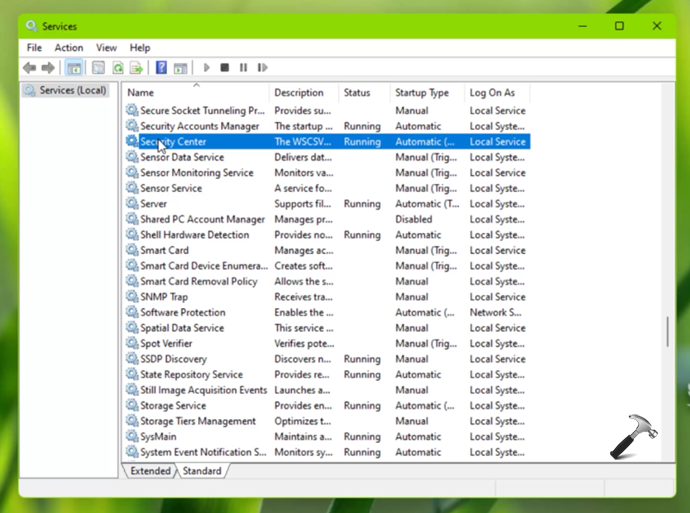This screenshot has height=513, width=690.
Task: Switch to the Extended tab
Action: (150, 470)
